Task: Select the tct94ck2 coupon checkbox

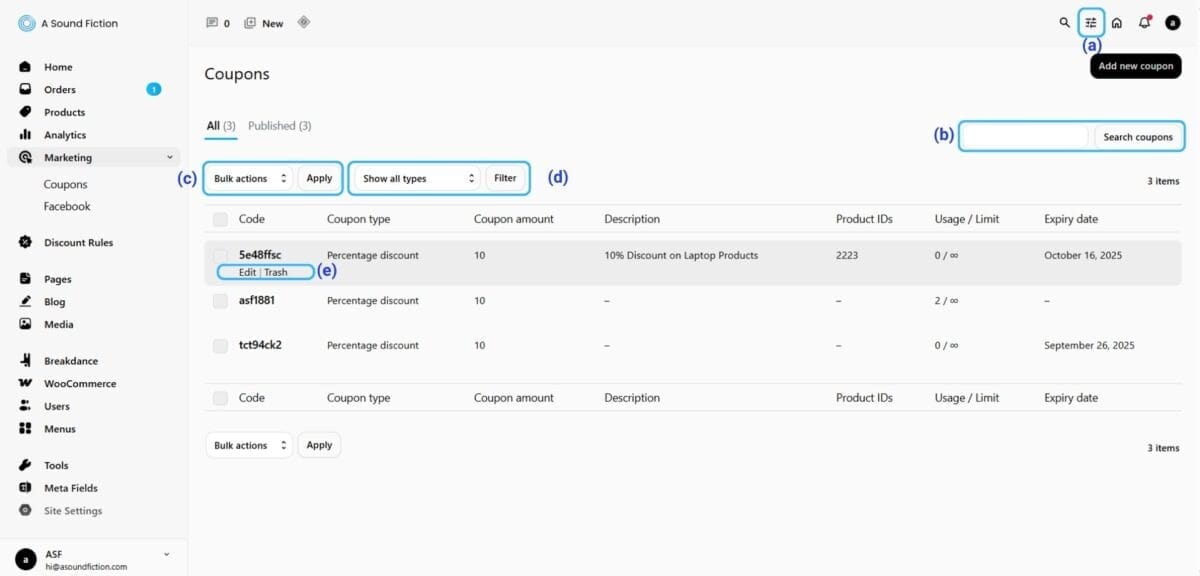Action: (x=220, y=346)
